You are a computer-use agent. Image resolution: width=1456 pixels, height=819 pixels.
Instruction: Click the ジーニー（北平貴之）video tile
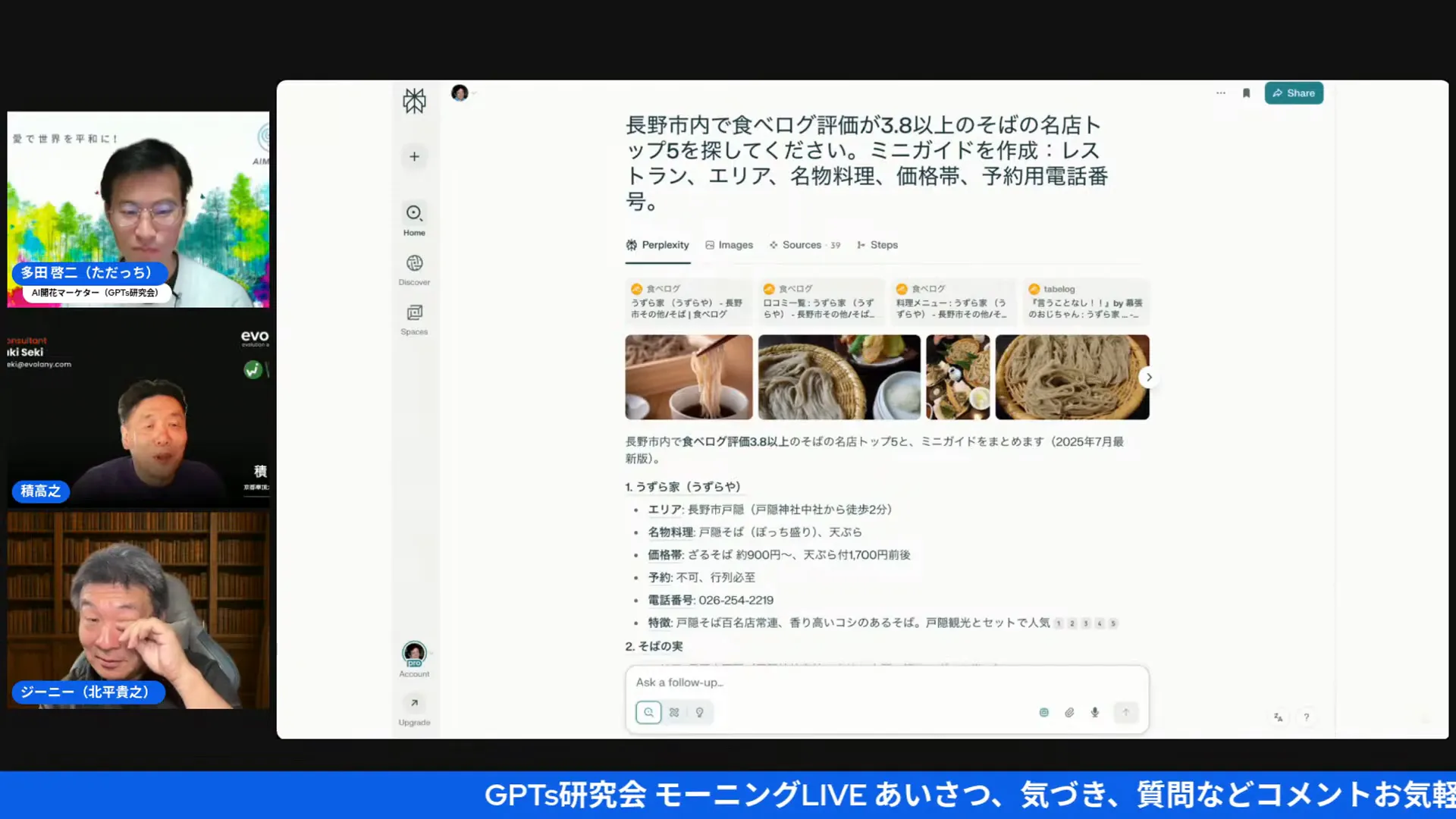coord(138,610)
